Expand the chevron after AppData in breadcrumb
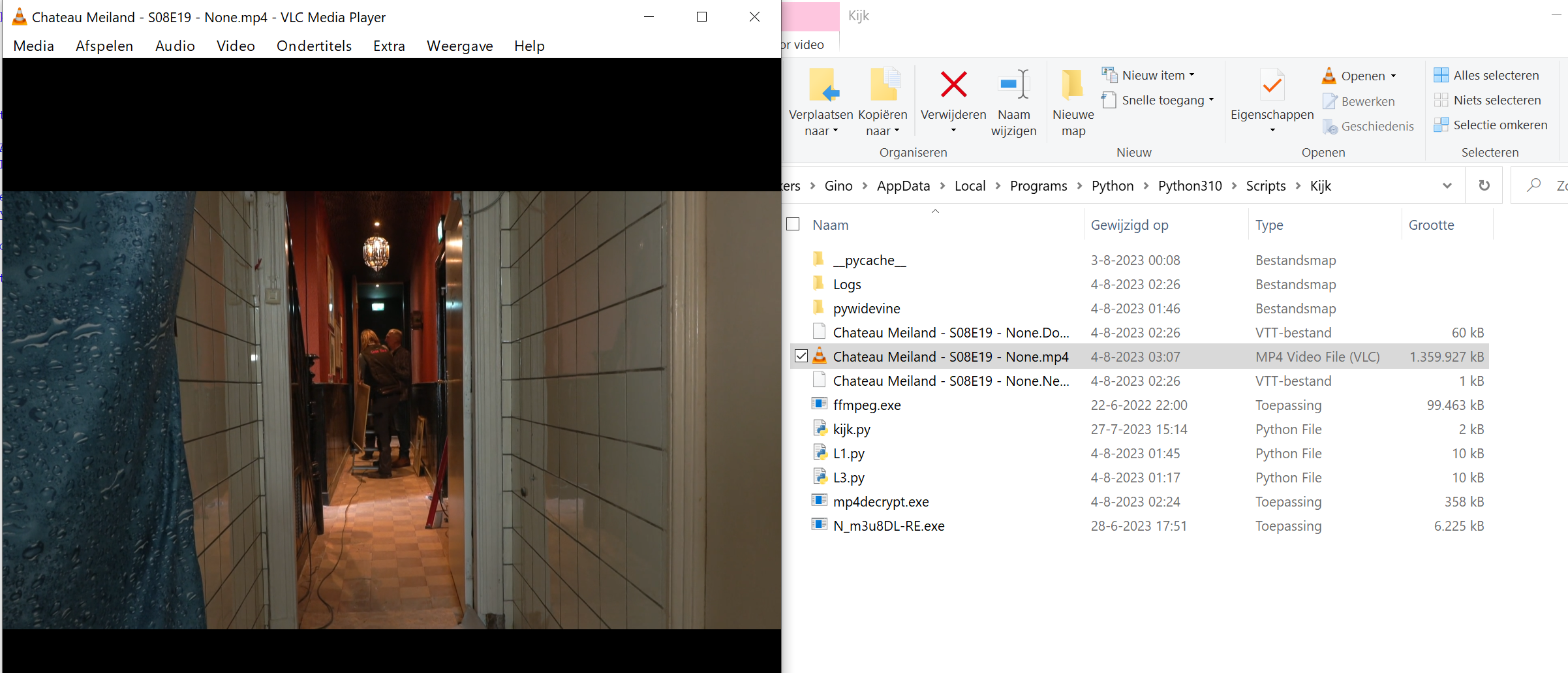Screen dimensions: 1568x673 coord(942,185)
